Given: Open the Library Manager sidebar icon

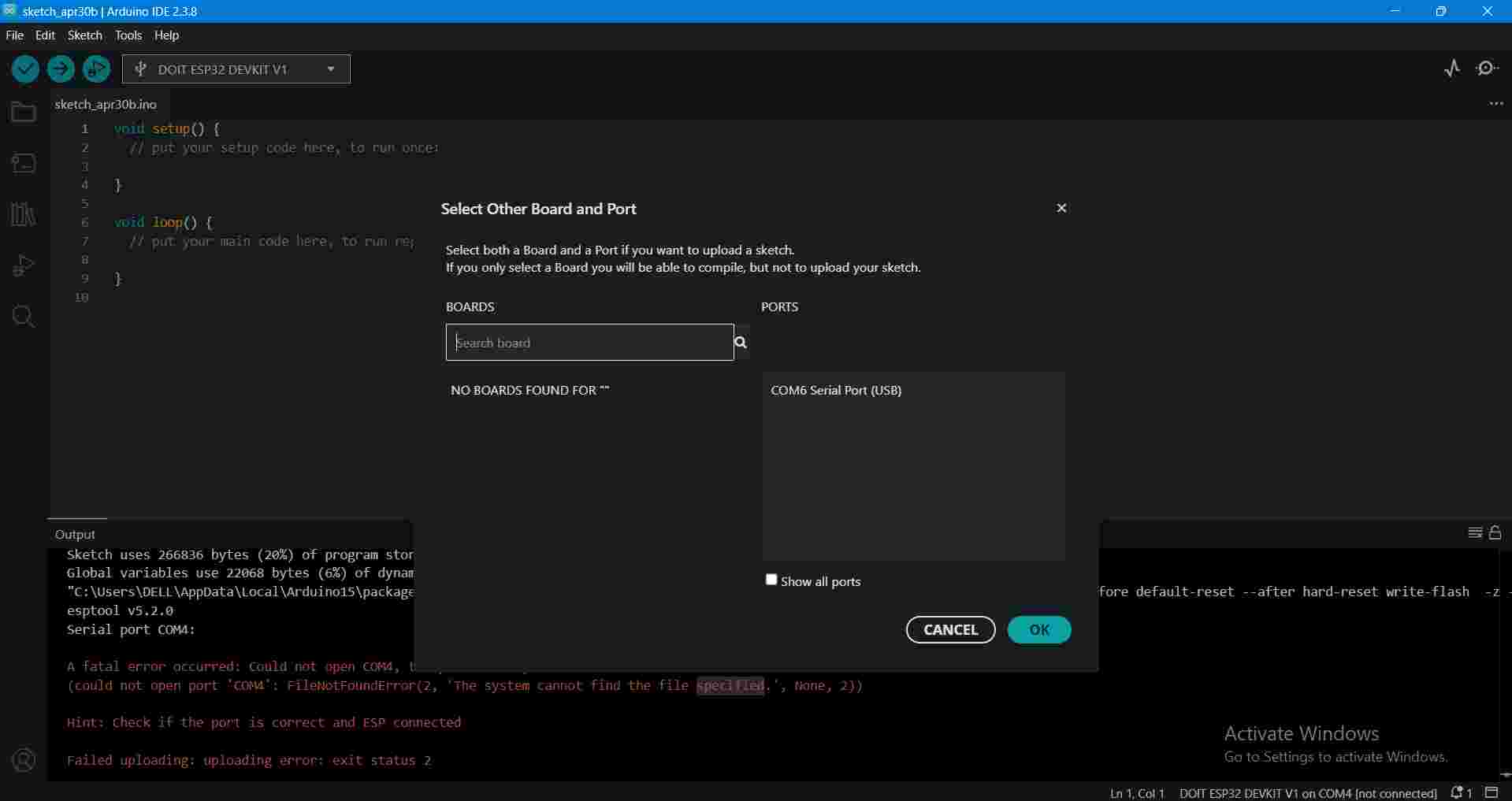Looking at the screenshot, I should click(x=24, y=214).
